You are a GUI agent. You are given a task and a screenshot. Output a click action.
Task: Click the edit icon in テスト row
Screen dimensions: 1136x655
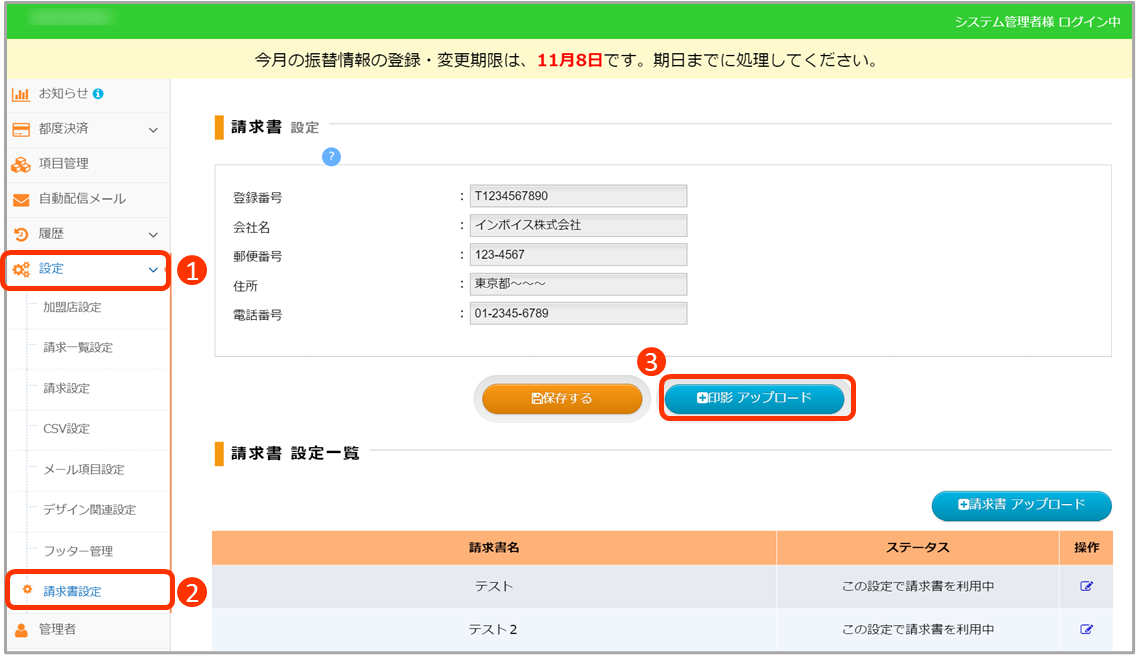pyautogui.click(x=1087, y=586)
